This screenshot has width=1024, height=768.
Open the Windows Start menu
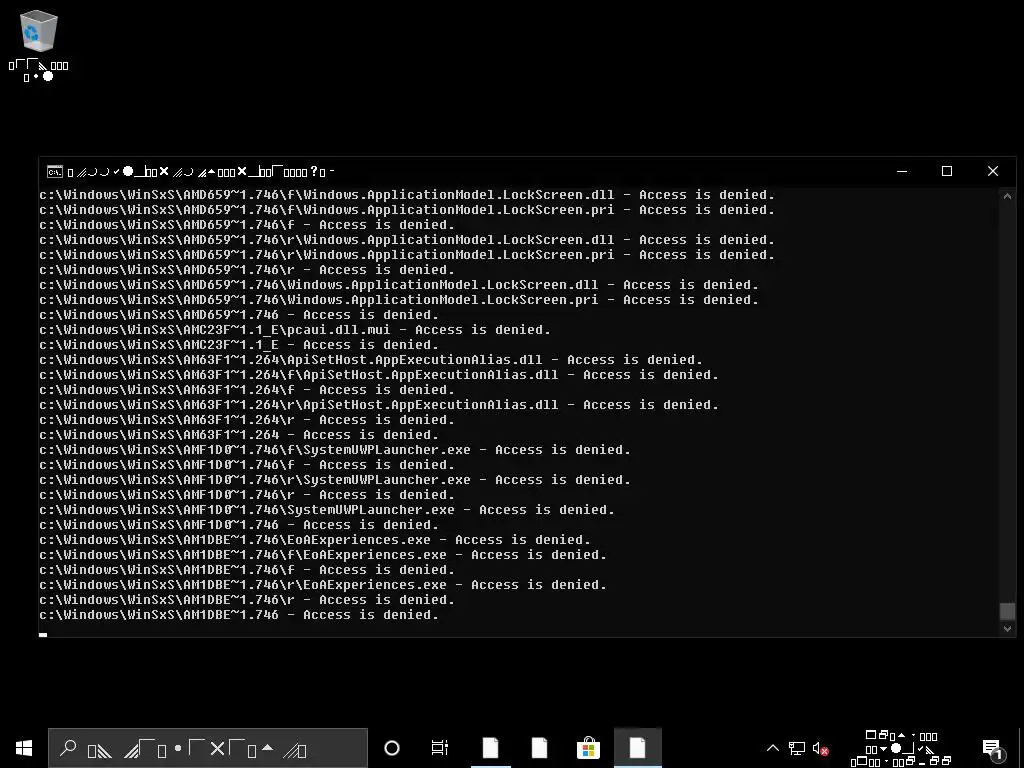(24, 748)
